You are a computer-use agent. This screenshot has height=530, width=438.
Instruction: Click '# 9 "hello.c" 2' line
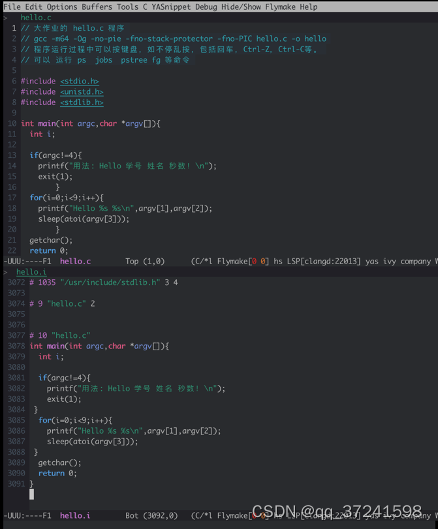coord(62,304)
